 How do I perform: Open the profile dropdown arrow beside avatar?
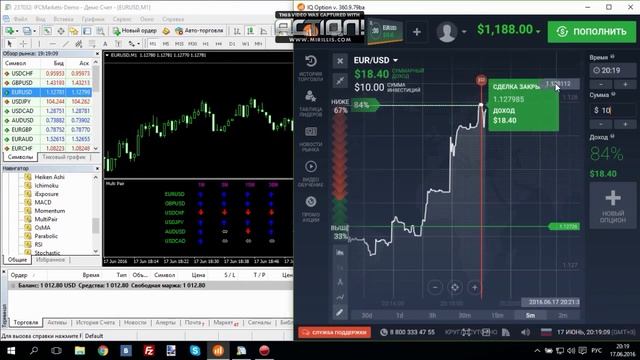(464, 31)
